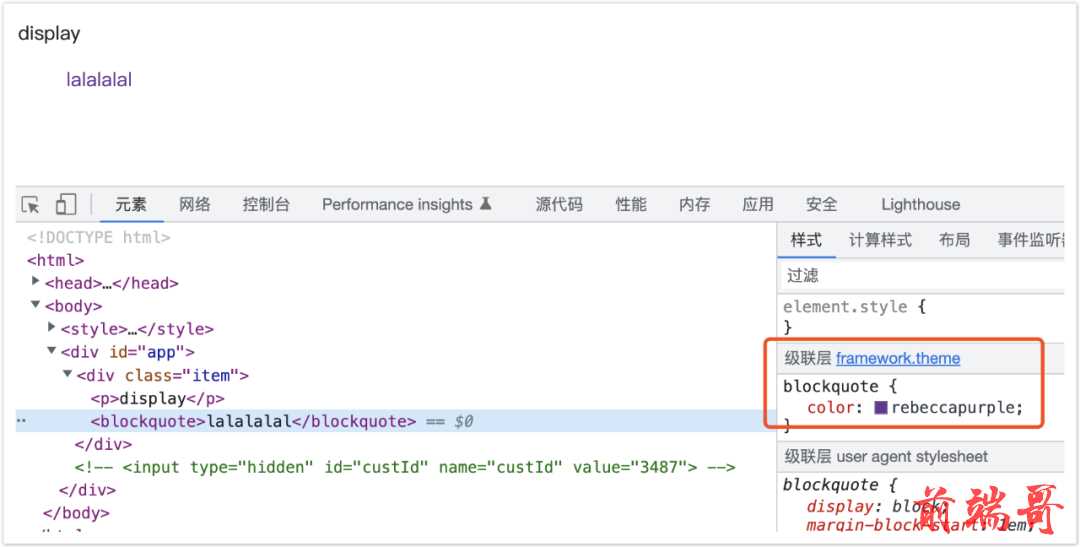
Task: Click the user agent blockquote selector
Action: (x=831, y=485)
